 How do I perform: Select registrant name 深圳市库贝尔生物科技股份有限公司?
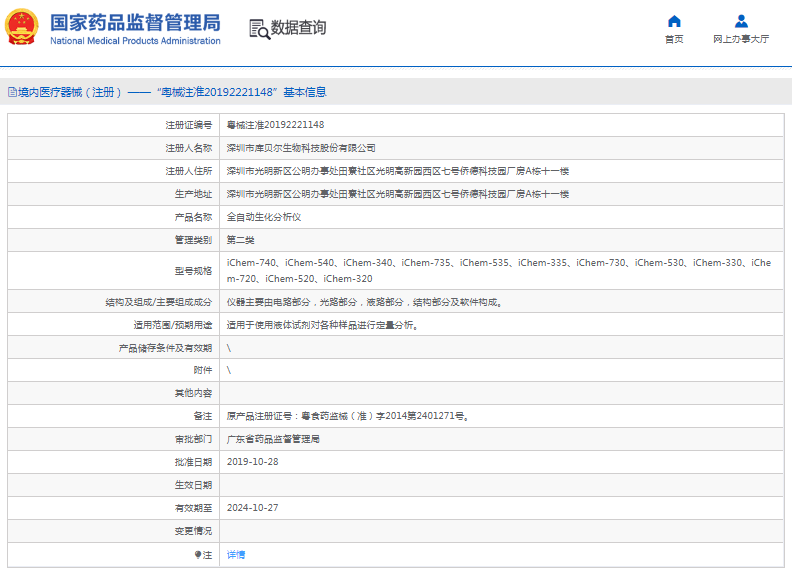[x=301, y=148]
